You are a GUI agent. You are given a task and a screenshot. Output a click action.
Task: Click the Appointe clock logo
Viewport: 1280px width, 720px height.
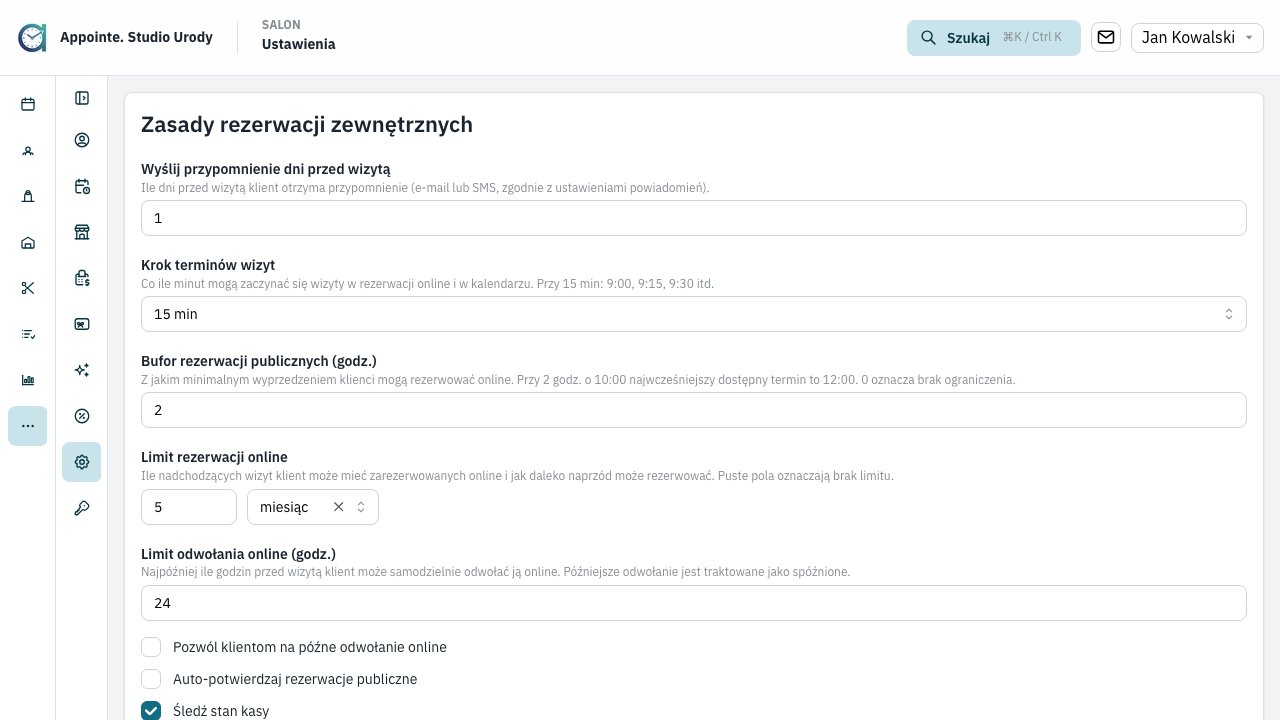pyautogui.click(x=32, y=37)
